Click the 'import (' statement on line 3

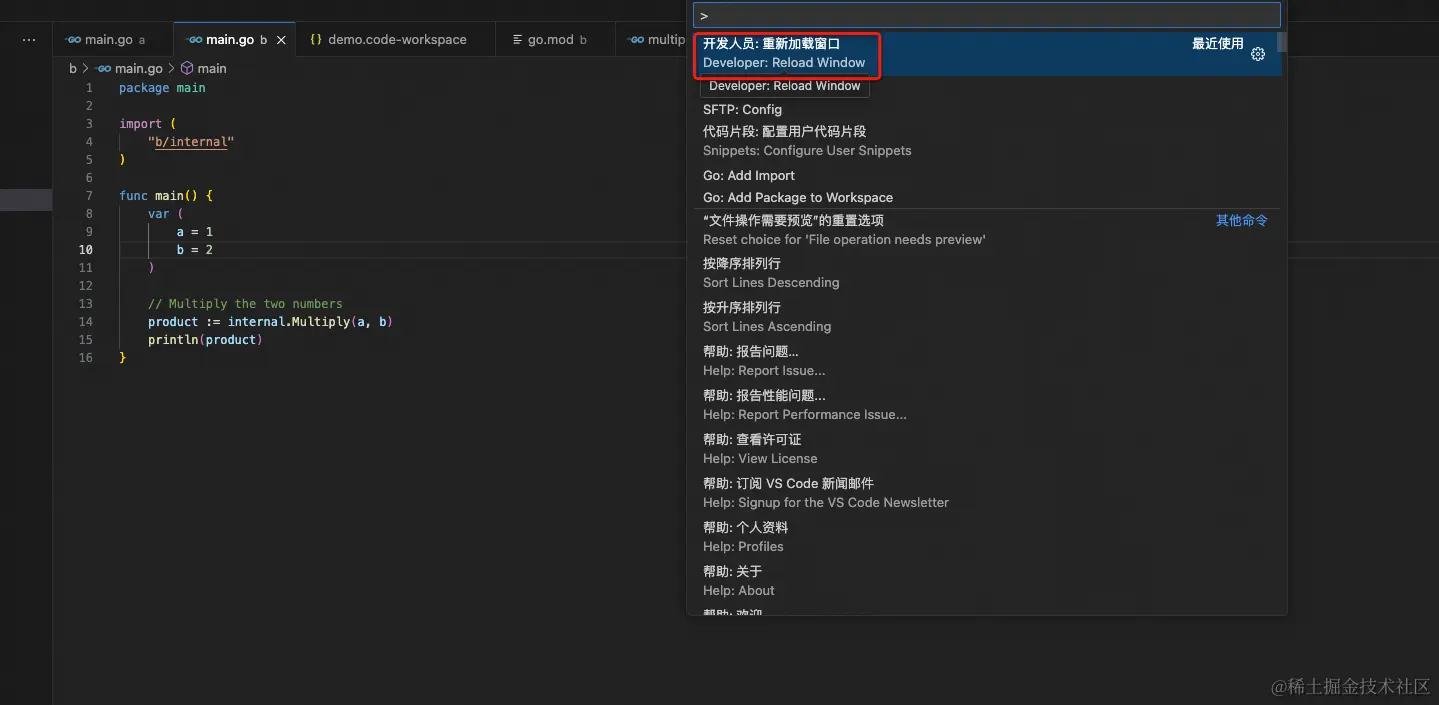tap(147, 124)
